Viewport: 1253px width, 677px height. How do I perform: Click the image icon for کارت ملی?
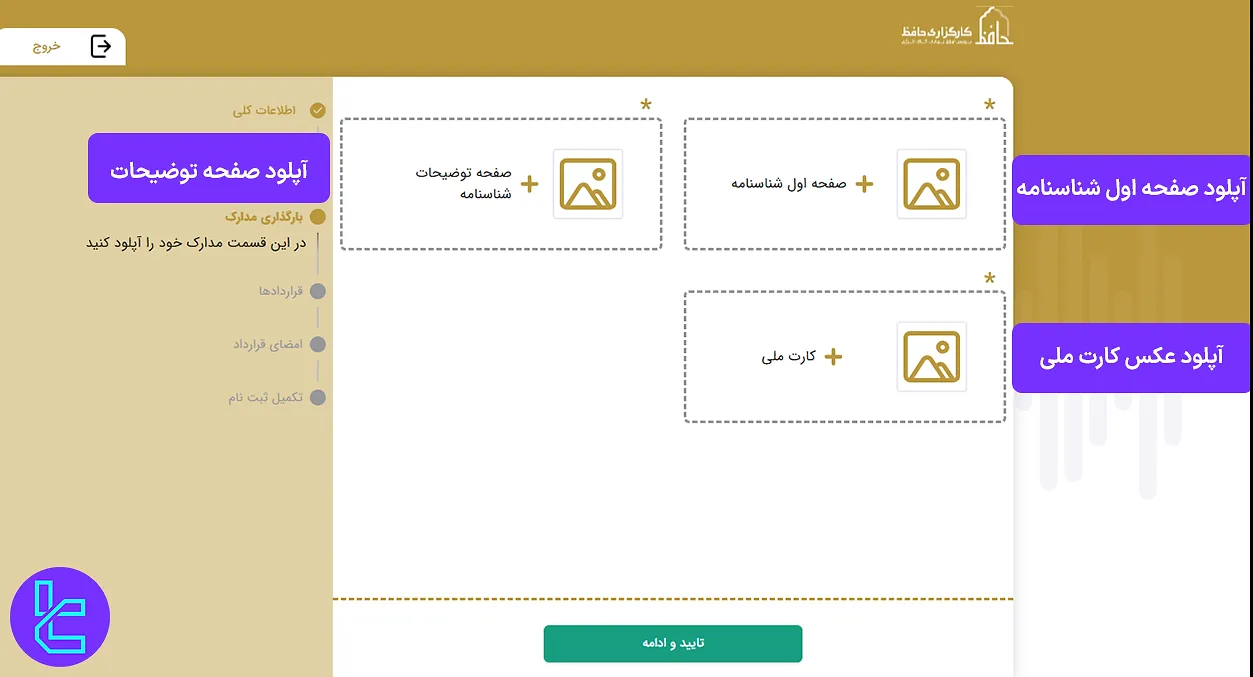(931, 357)
